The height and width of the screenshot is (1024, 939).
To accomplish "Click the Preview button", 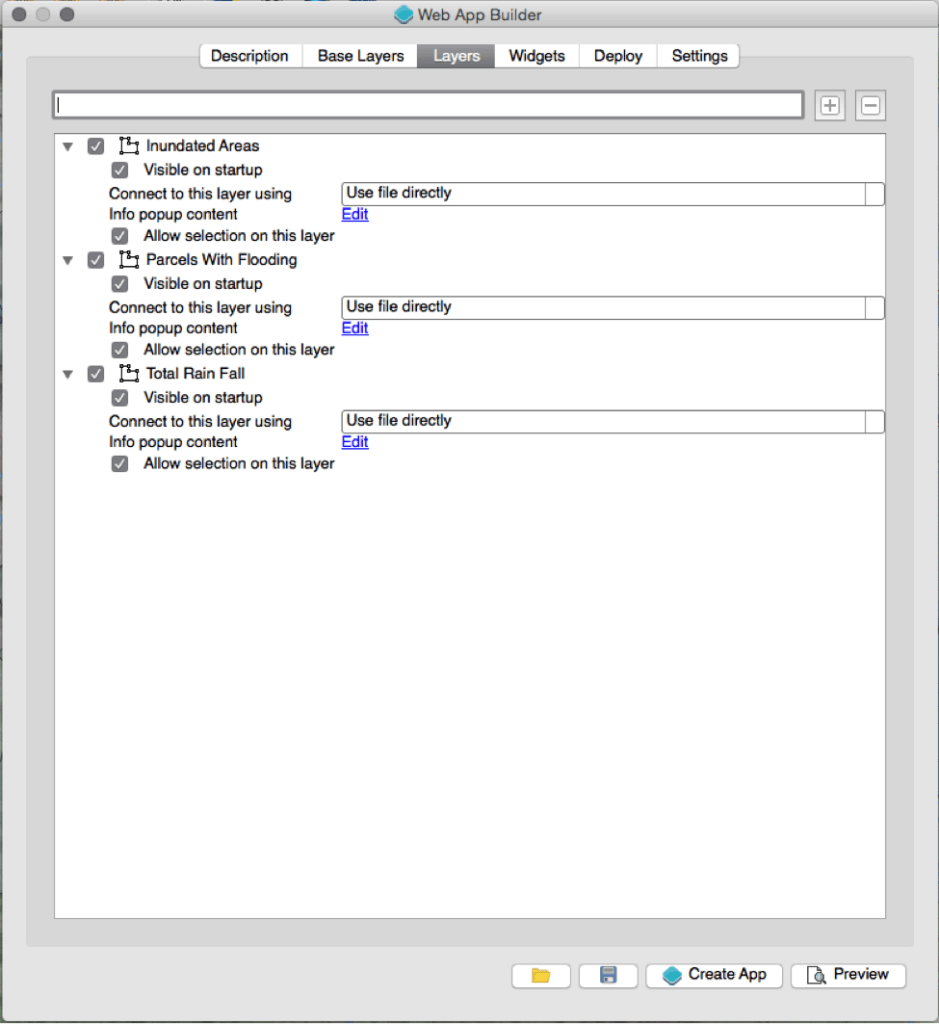I will click(x=848, y=975).
